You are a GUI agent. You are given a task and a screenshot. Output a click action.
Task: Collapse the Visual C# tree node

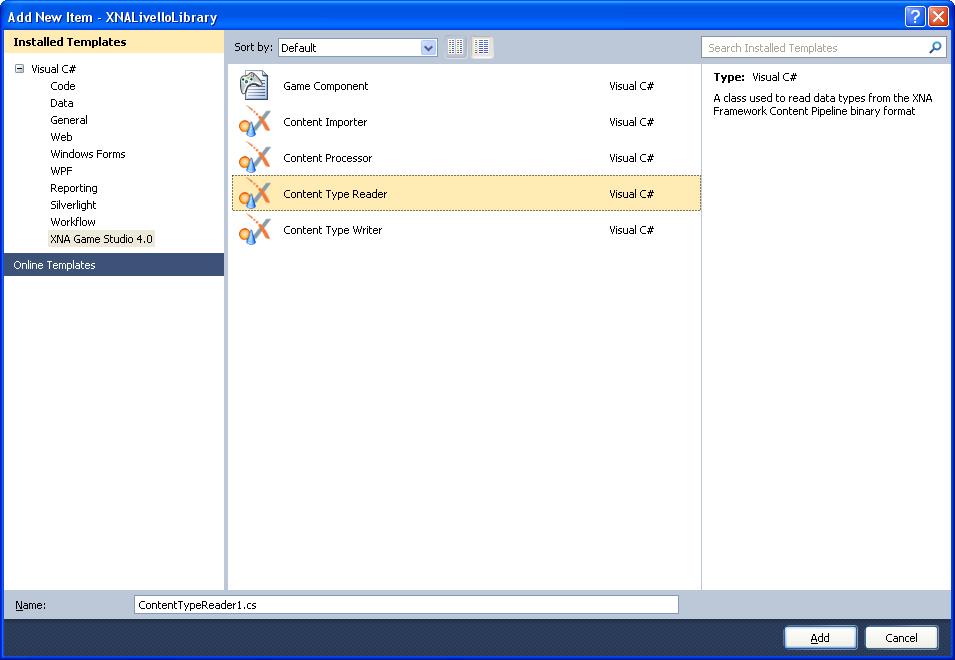19,69
